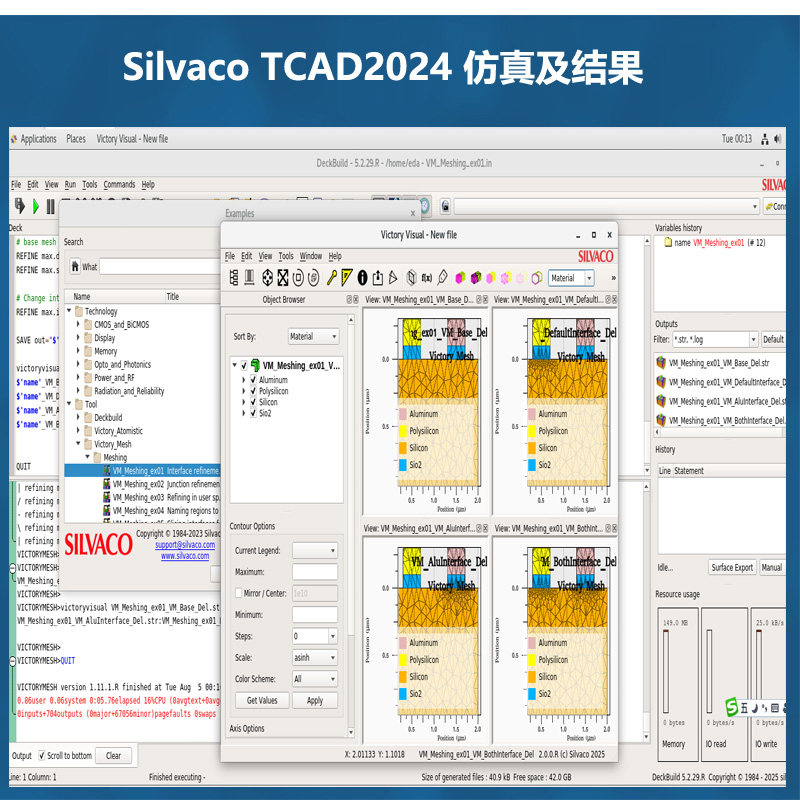Open the Sort By Material dropdown
Image resolution: width=800 pixels, height=800 pixels.
[313, 336]
